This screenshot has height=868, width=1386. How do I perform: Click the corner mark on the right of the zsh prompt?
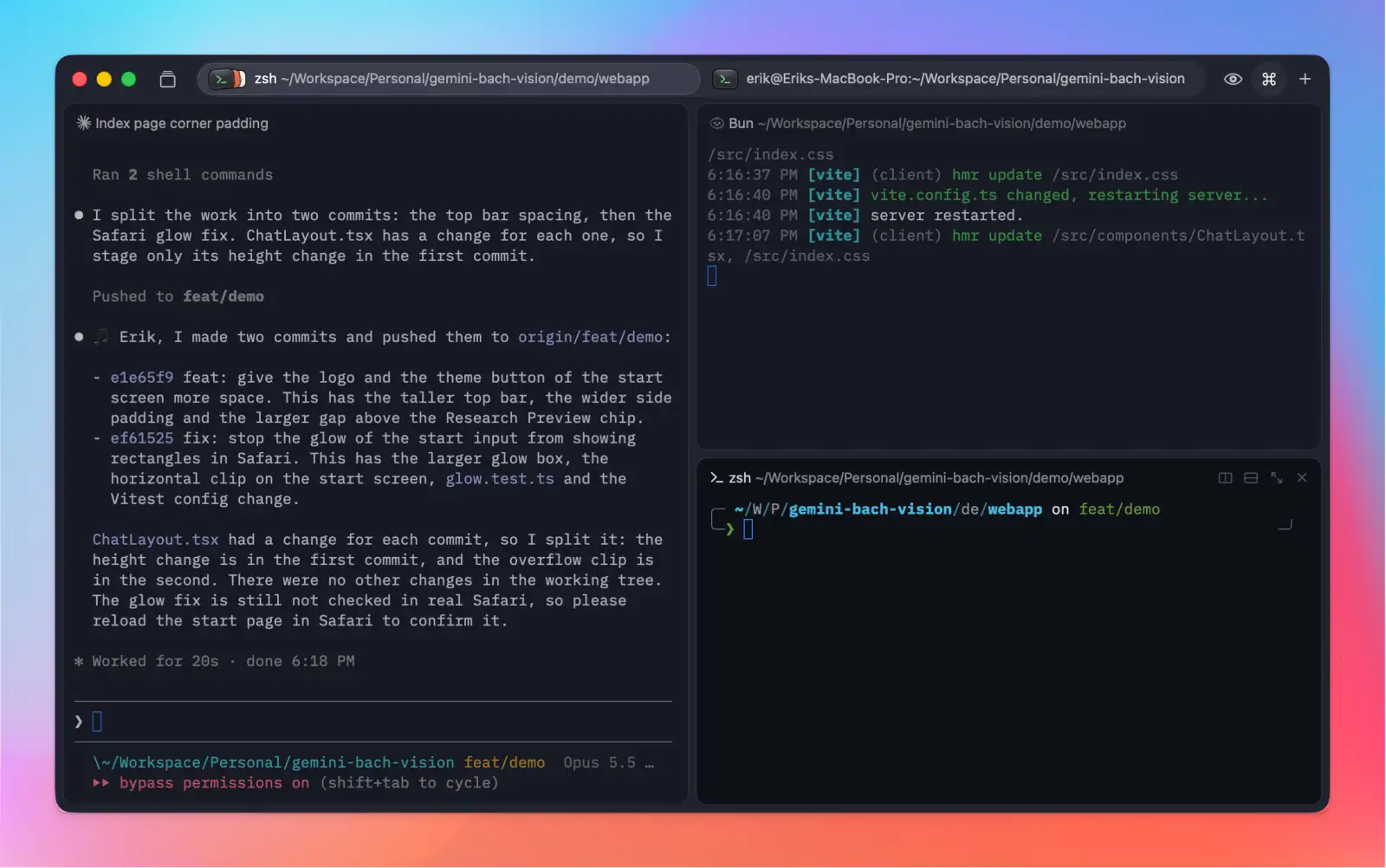tap(1286, 524)
